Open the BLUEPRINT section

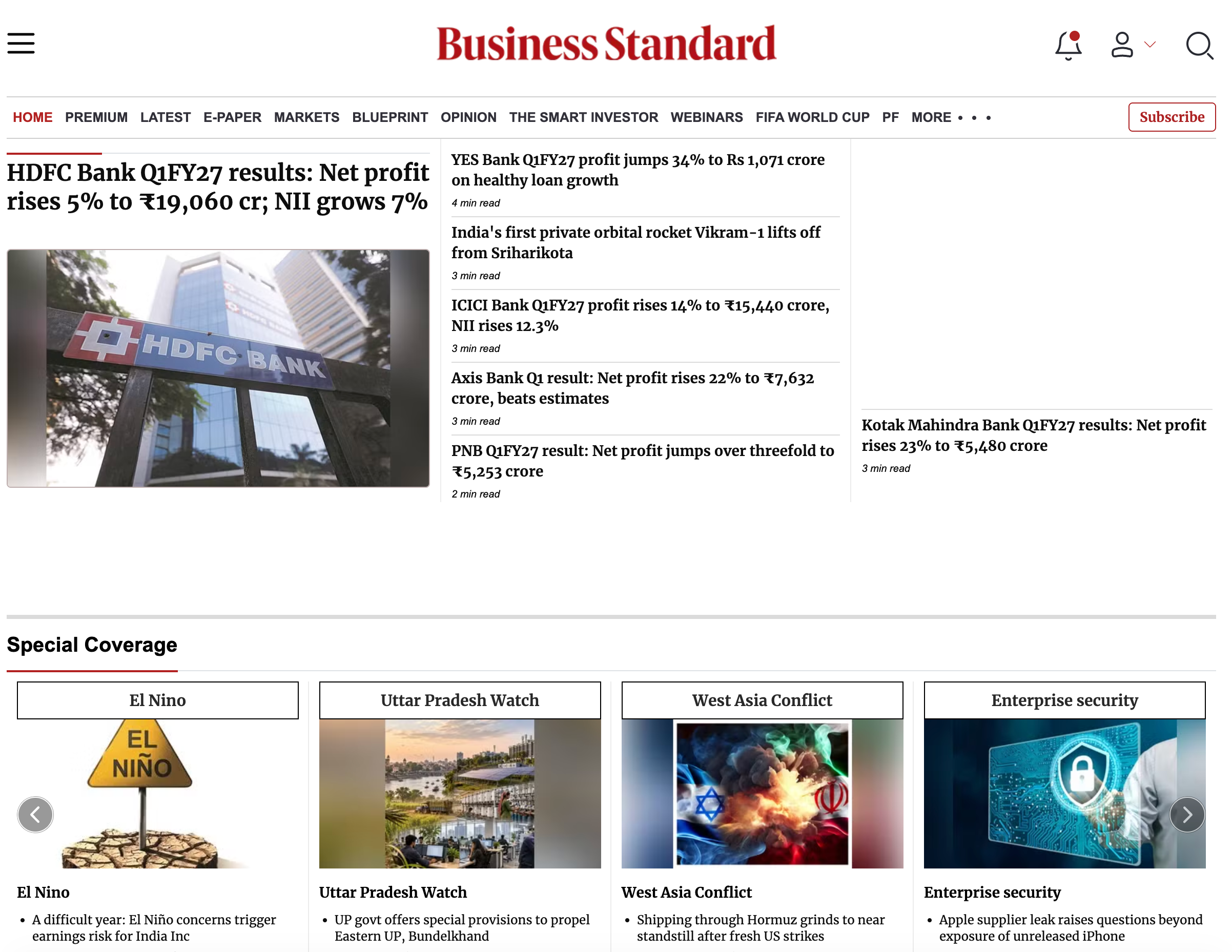(390, 117)
